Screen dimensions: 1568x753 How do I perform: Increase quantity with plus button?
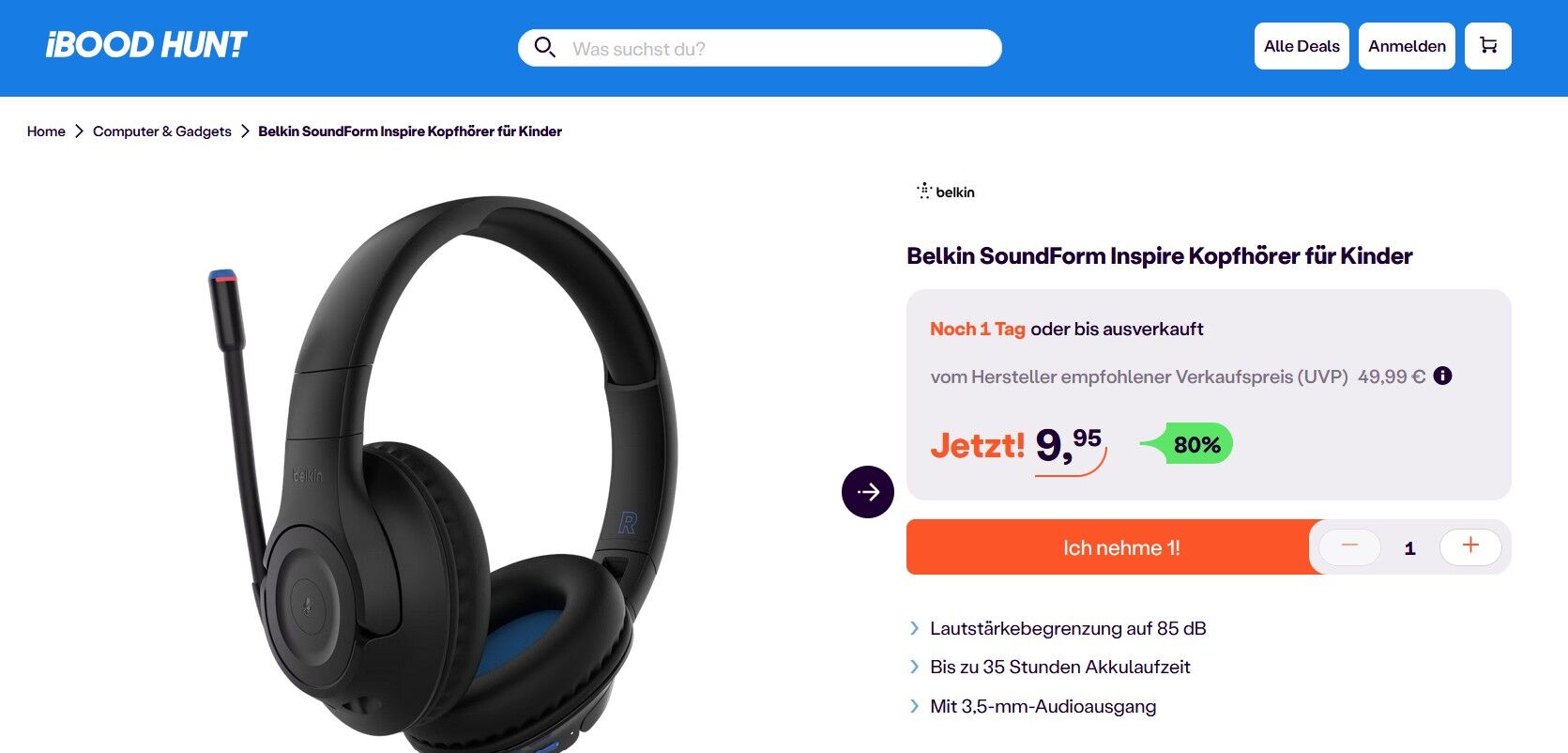1469,546
